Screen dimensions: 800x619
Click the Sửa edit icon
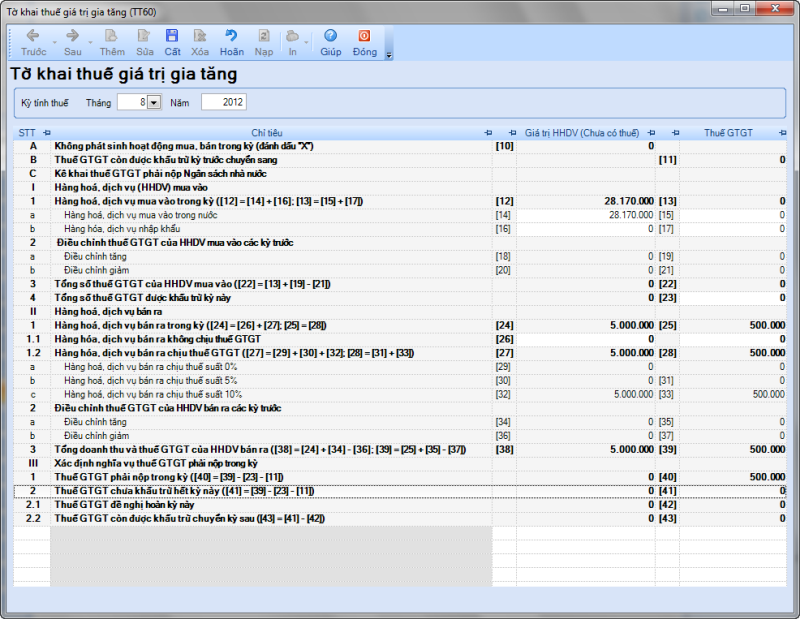(145, 36)
